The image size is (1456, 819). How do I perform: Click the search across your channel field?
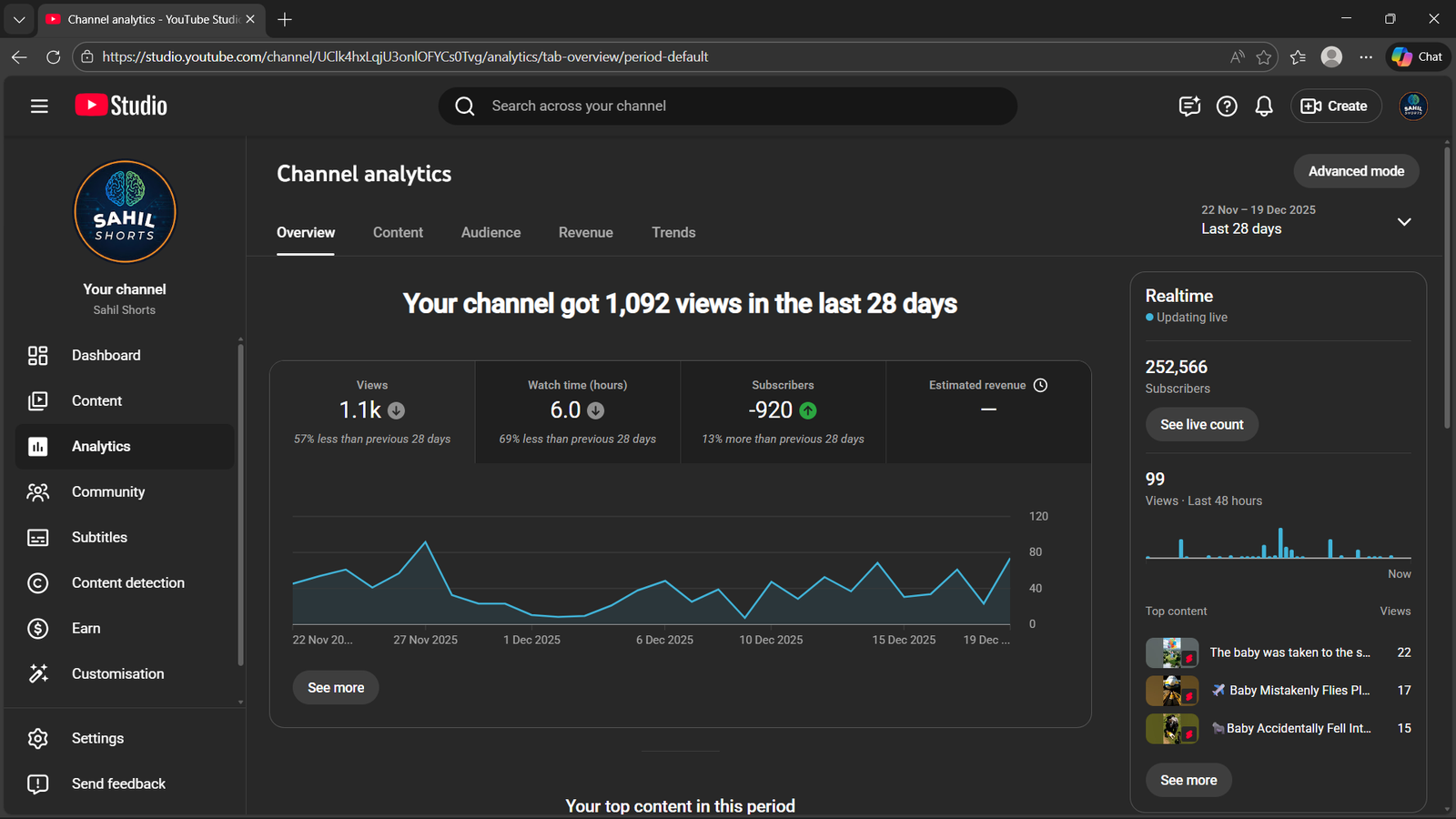coord(728,106)
